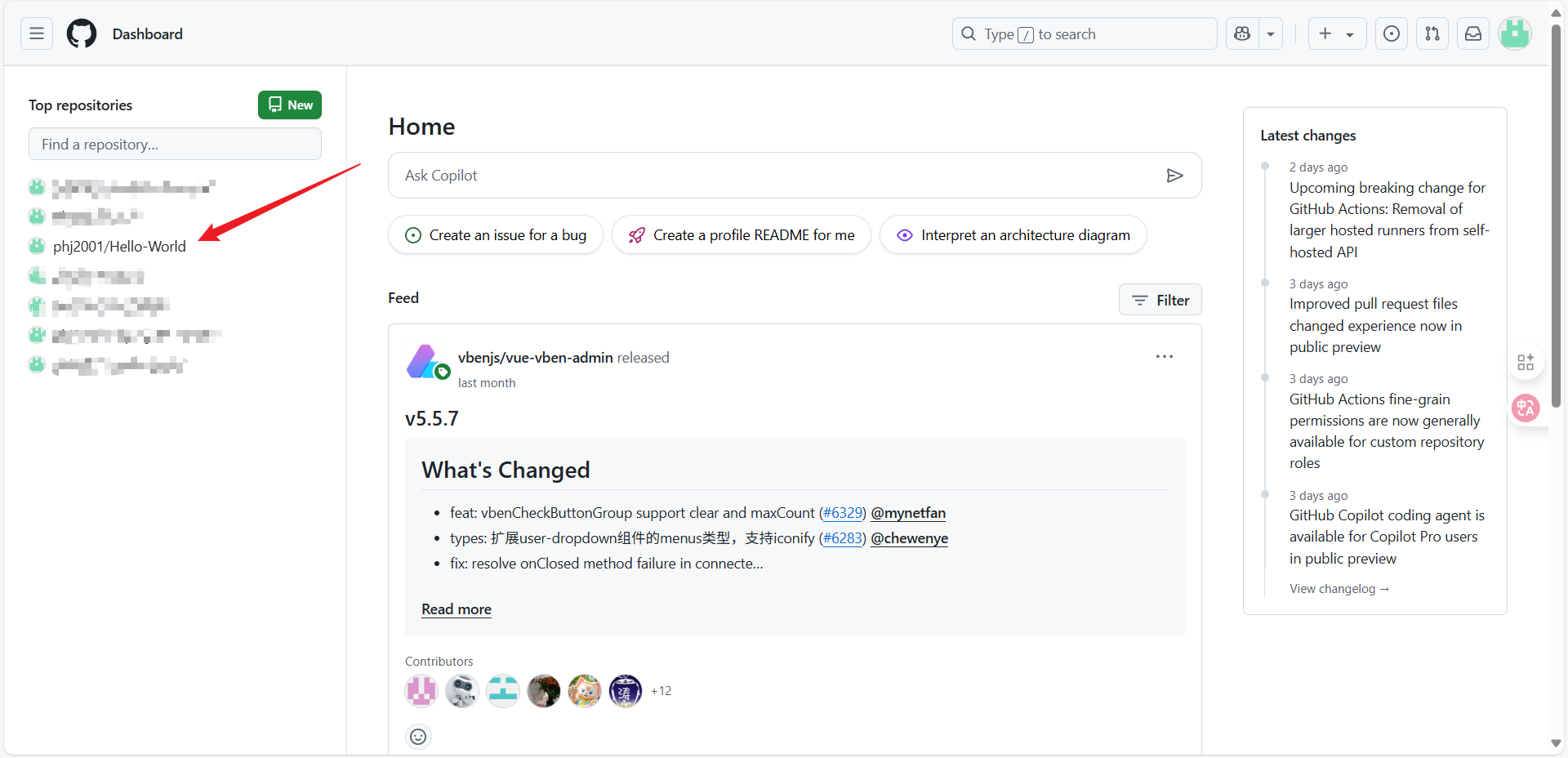The height and width of the screenshot is (758, 1568).
Task: Click the pink translate extension icon on the right edge
Action: pyautogui.click(x=1525, y=408)
